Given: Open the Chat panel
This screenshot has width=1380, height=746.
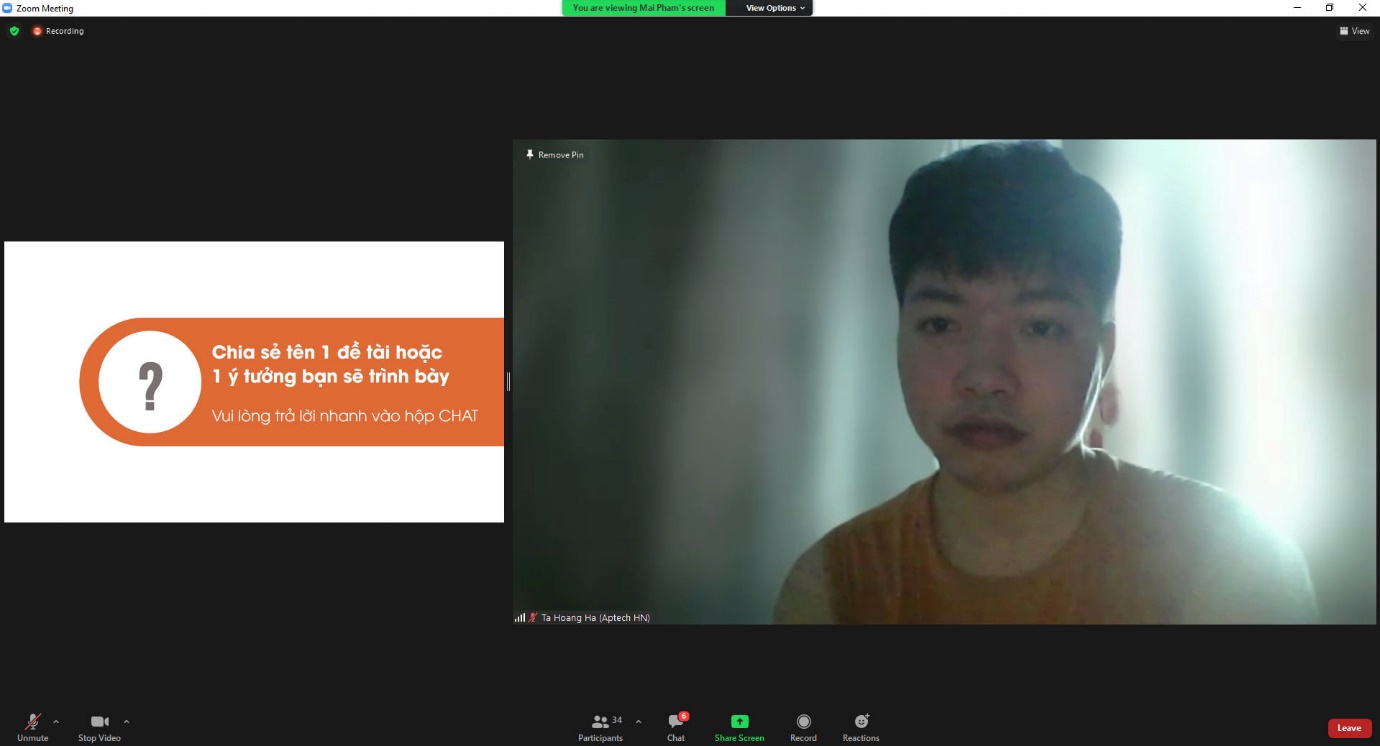Looking at the screenshot, I should click(x=676, y=726).
